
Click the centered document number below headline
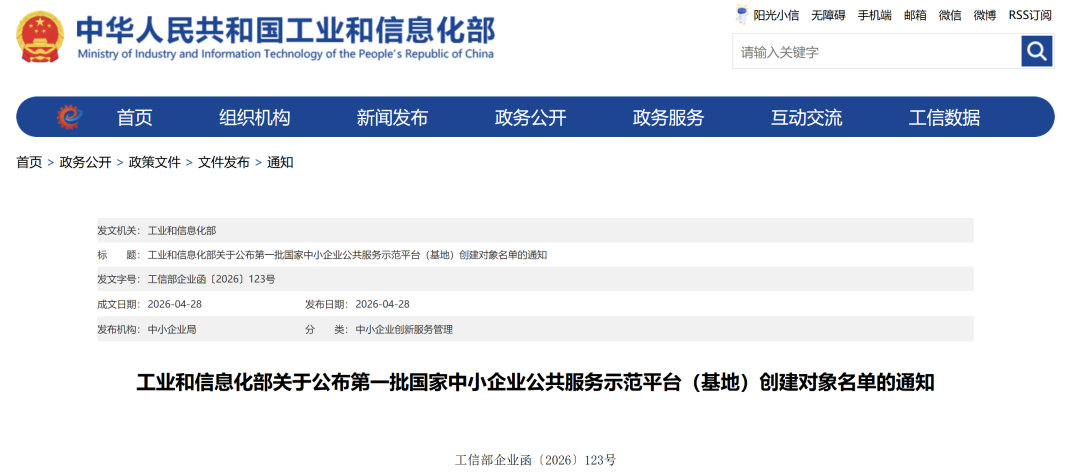pyautogui.click(x=535, y=460)
